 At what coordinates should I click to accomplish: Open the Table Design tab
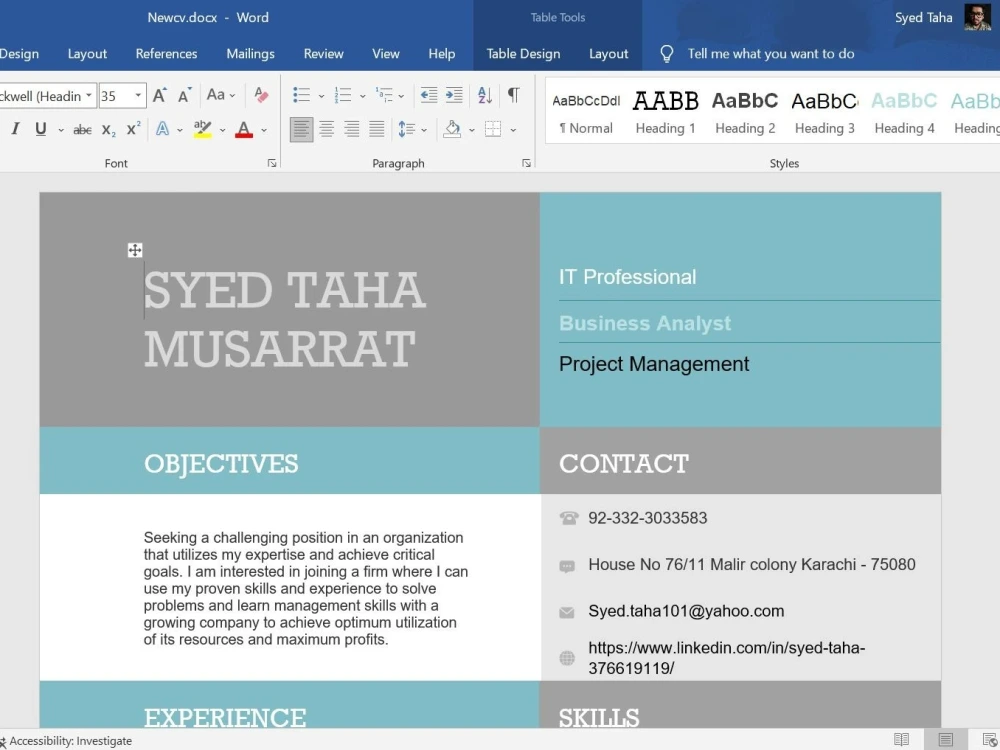(523, 54)
